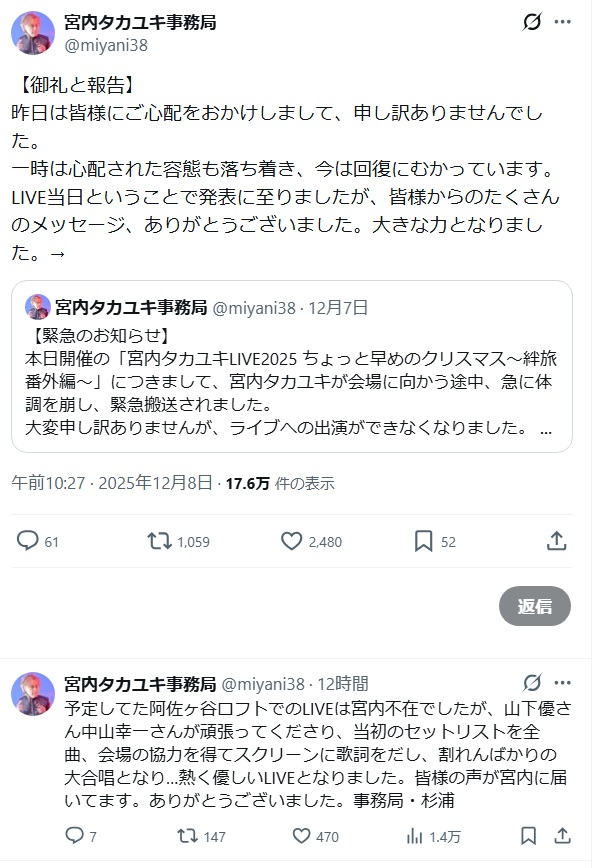
Task: Like the reply post with 470 likes
Action: (x=300, y=836)
